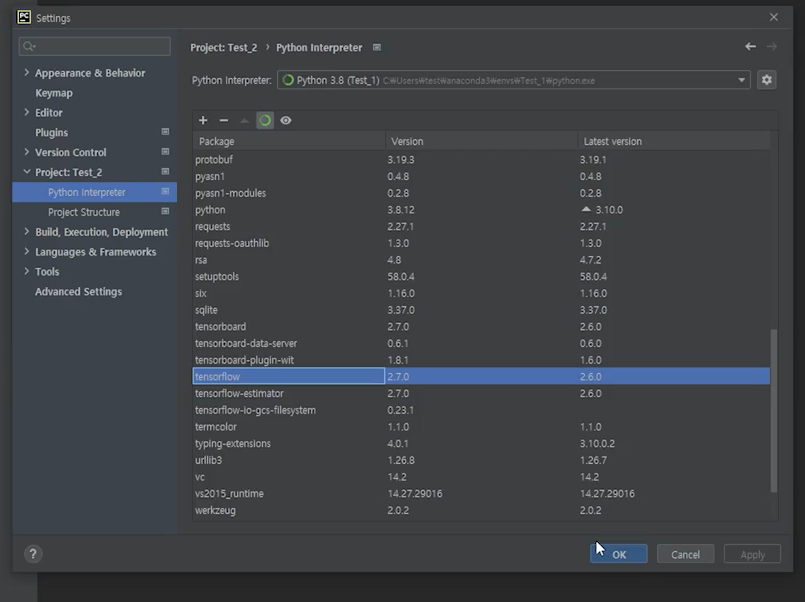Viewport: 805px width, 602px height.
Task: Click the Version column header
Action: click(481, 141)
